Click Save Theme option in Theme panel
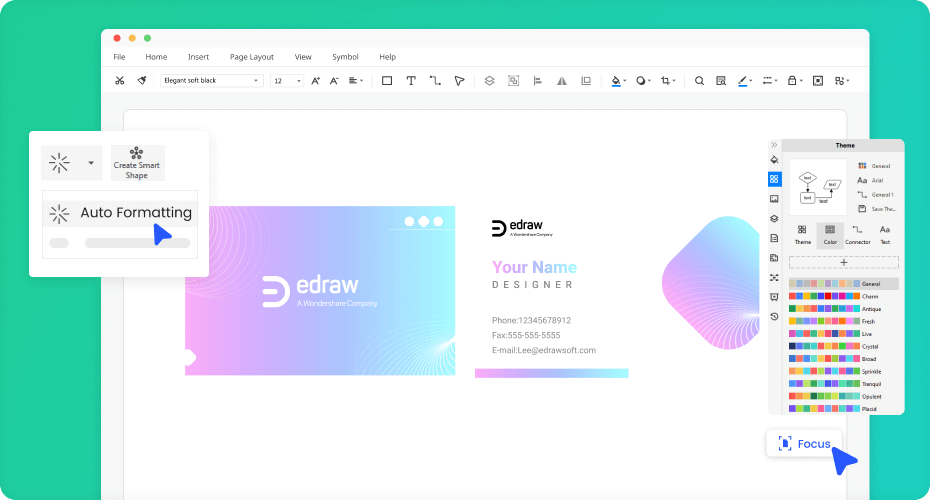 pos(877,209)
